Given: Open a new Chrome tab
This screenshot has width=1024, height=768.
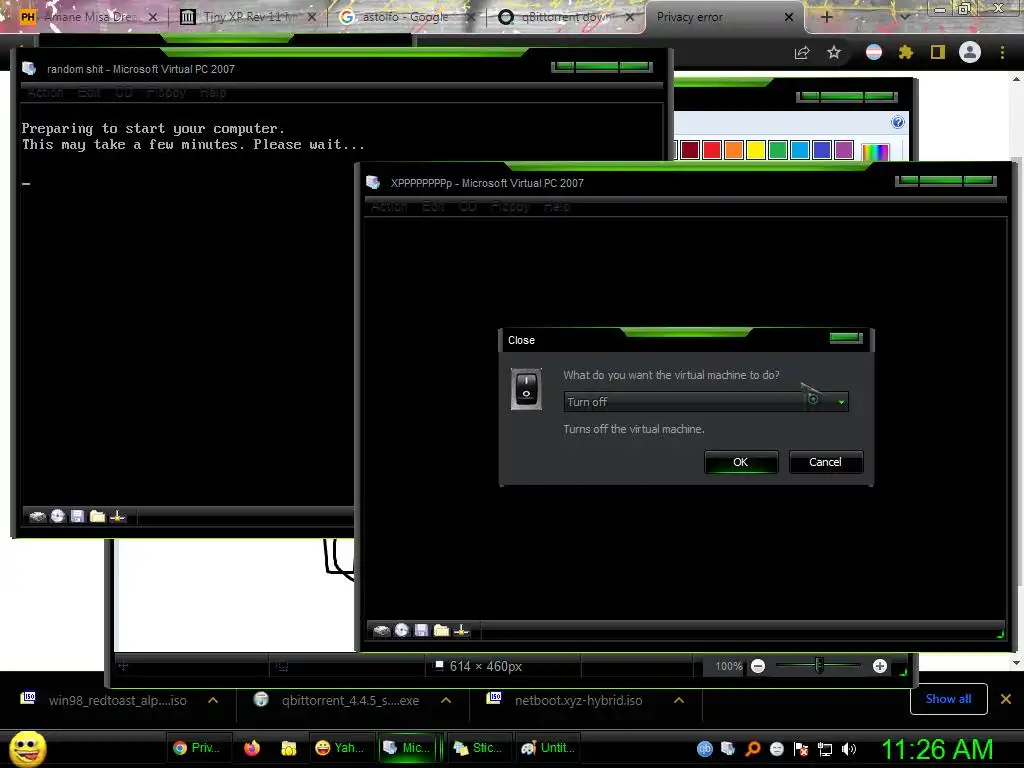Looking at the screenshot, I should coord(826,17).
